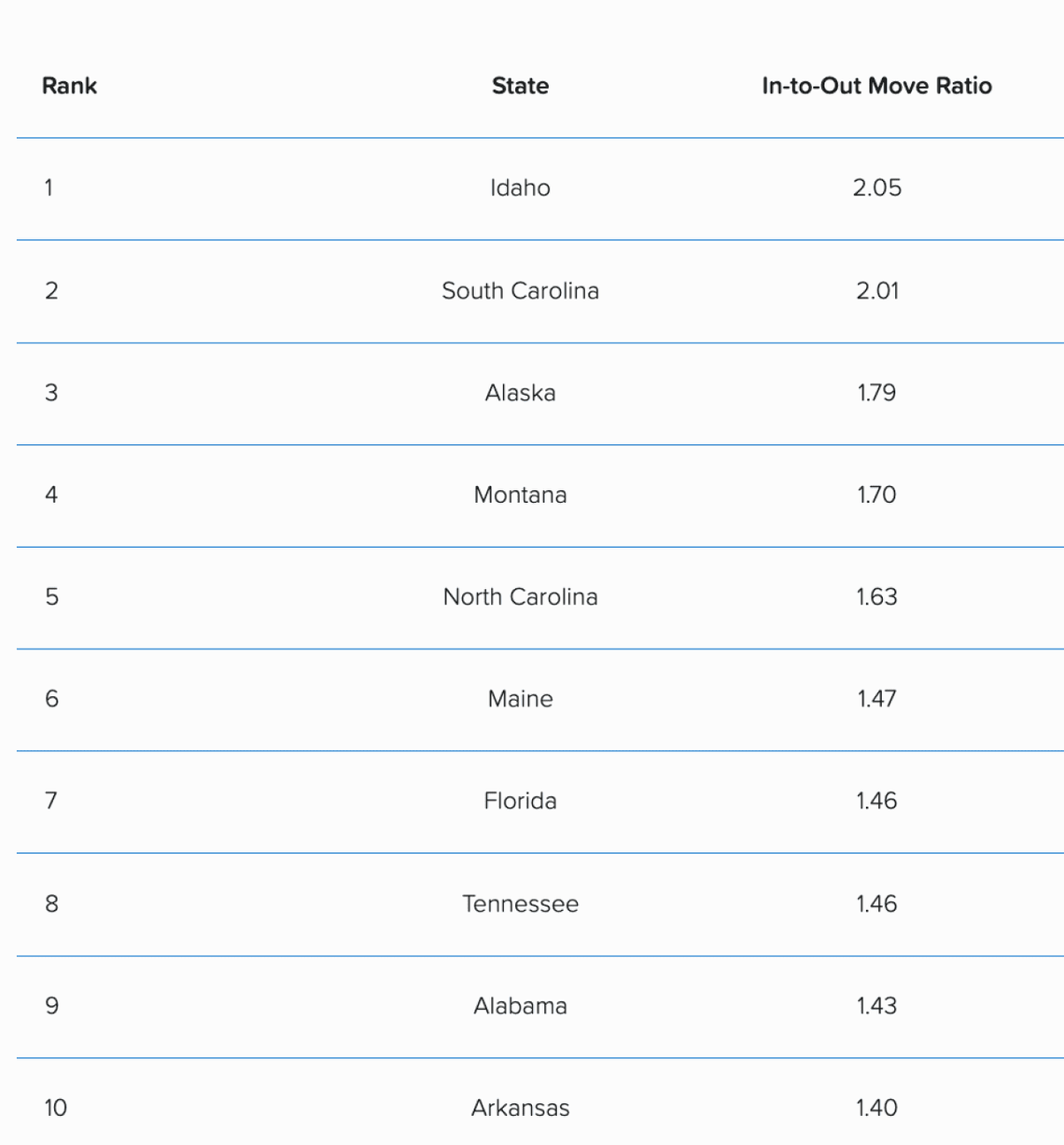Click Idaho's ratio value 2.05
The image size is (1064, 1145).
tap(876, 188)
